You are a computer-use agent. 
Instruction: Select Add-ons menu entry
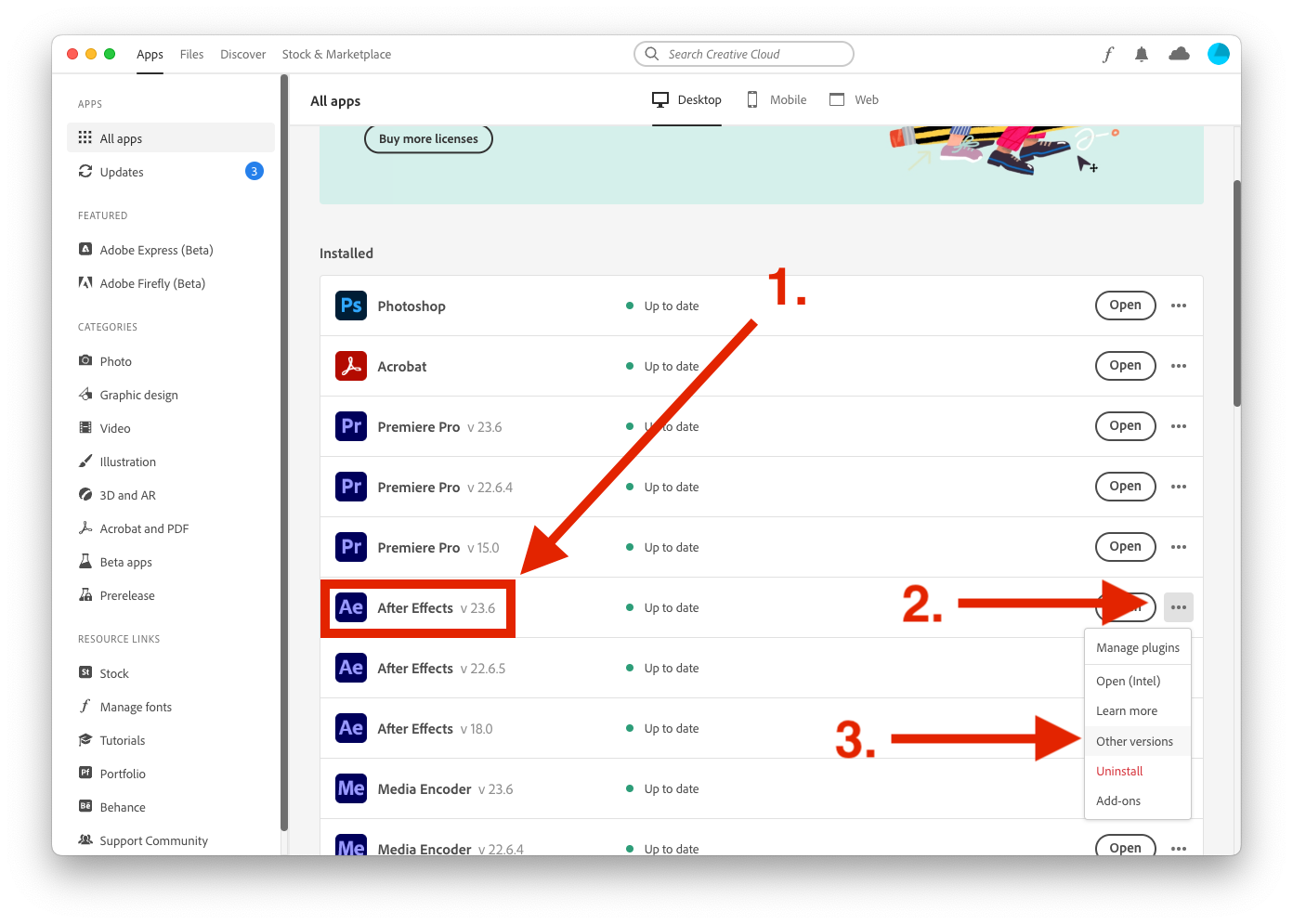[1138, 800]
